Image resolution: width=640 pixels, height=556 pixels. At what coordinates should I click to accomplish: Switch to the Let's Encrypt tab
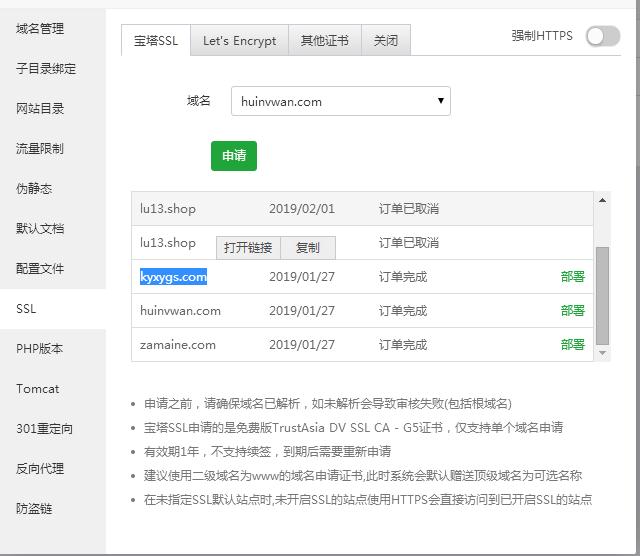click(239, 40)
